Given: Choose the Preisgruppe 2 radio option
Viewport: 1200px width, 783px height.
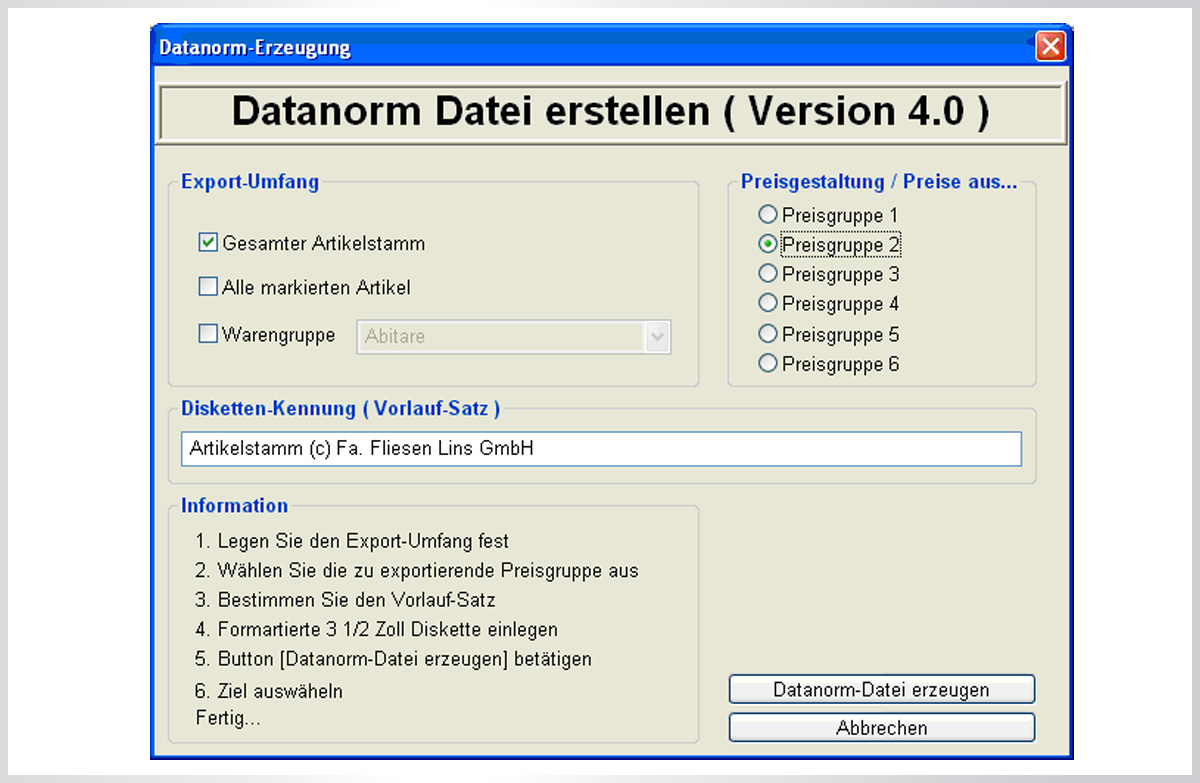Looking at the screenshot, I should [768, 244].
